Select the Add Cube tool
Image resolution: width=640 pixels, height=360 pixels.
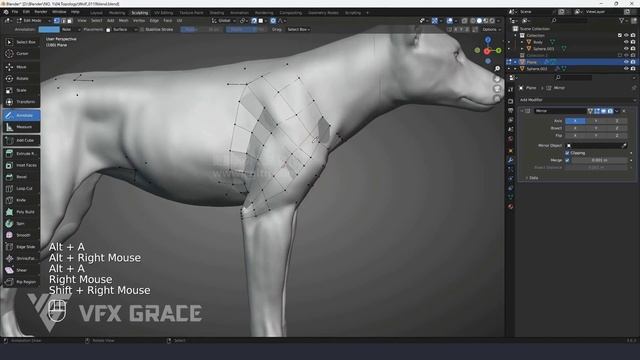coord(21,140)
